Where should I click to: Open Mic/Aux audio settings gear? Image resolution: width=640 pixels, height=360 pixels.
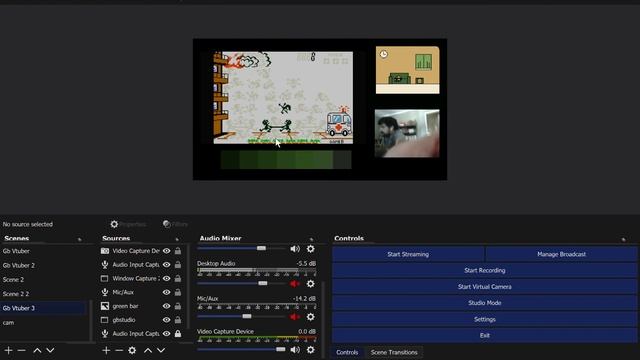click(x=311, y=317)
